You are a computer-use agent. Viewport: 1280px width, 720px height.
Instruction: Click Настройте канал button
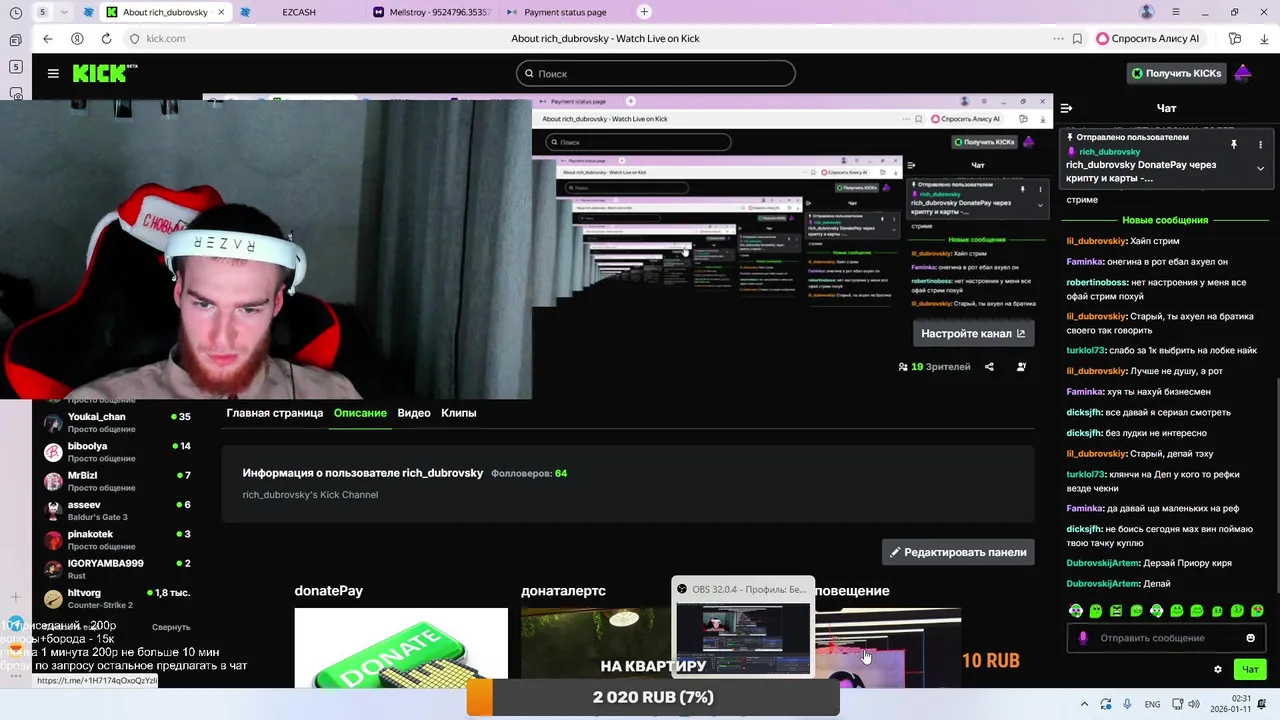pos(973,333)
